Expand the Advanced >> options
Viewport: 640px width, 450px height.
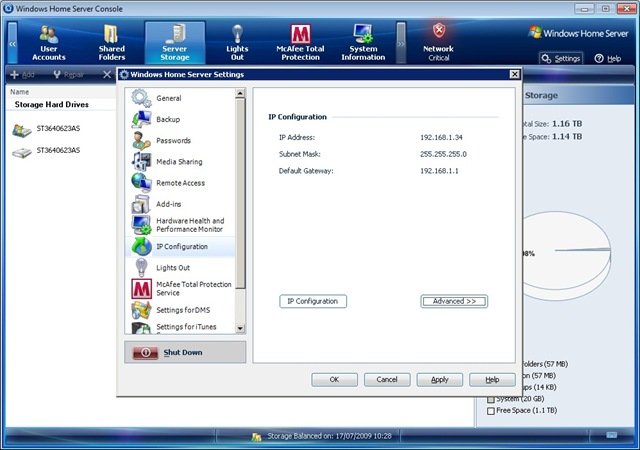454,301
